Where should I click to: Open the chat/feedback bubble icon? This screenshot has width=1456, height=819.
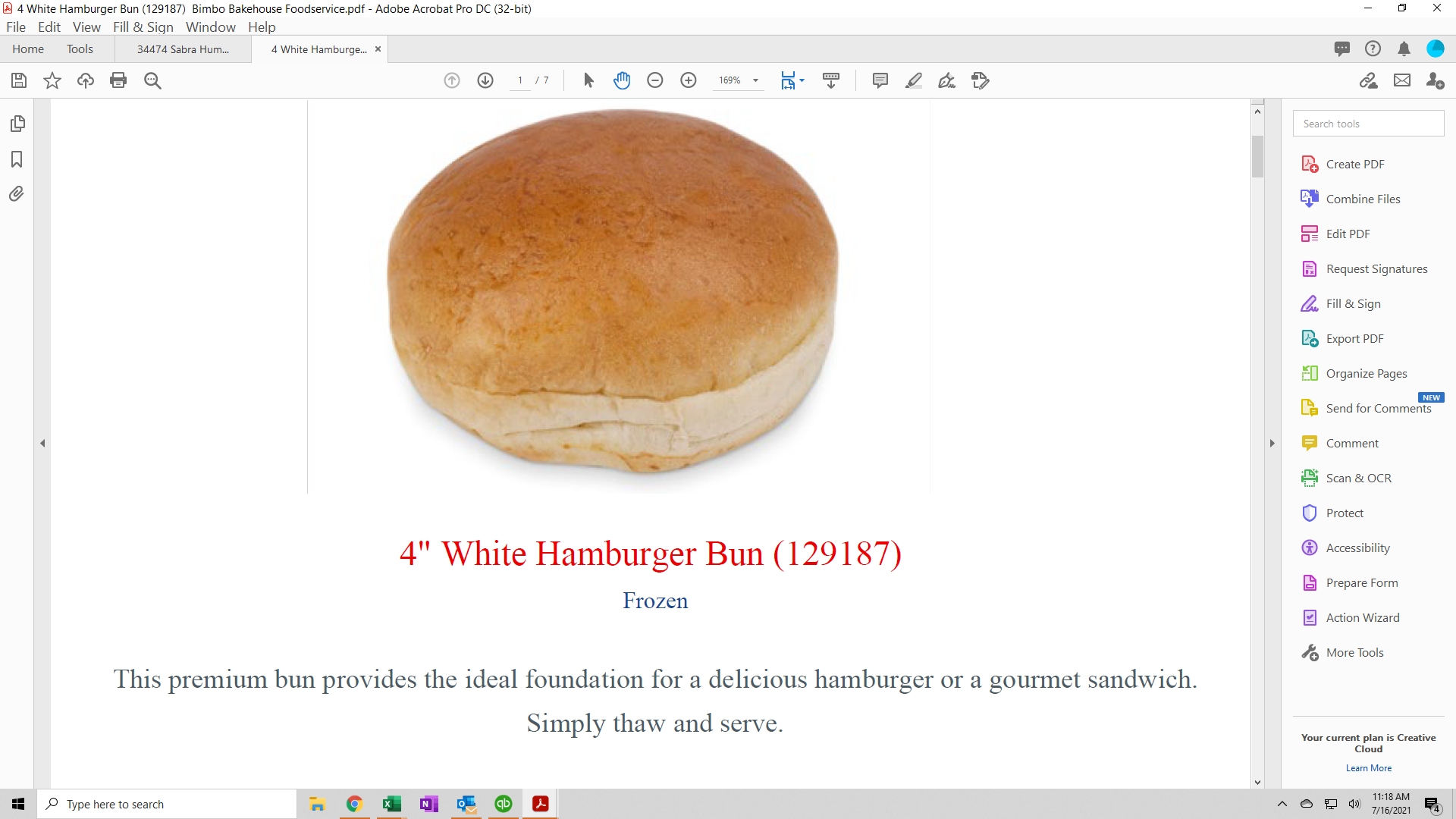point(1342,49)
